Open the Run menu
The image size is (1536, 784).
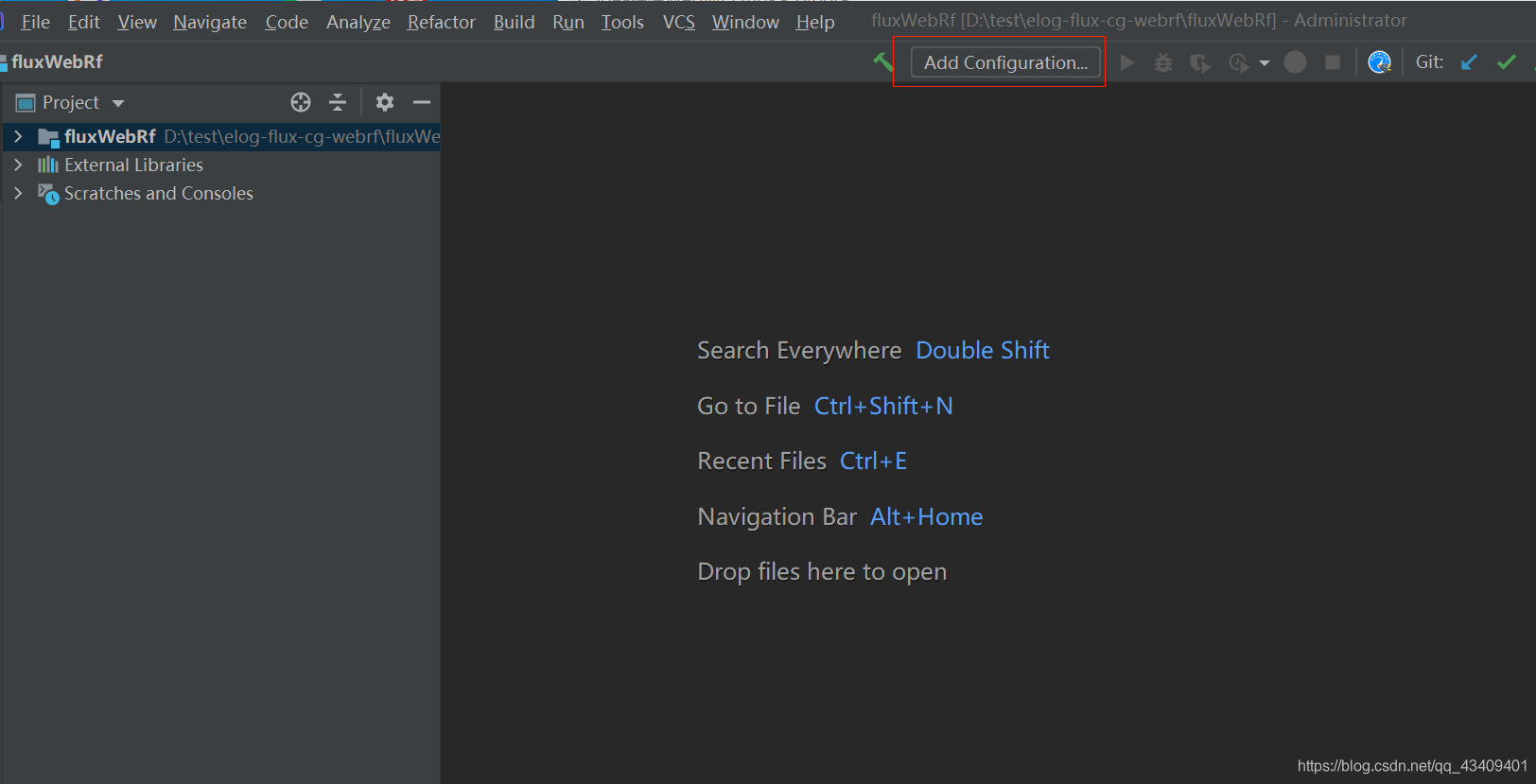(x=568, y=22)
